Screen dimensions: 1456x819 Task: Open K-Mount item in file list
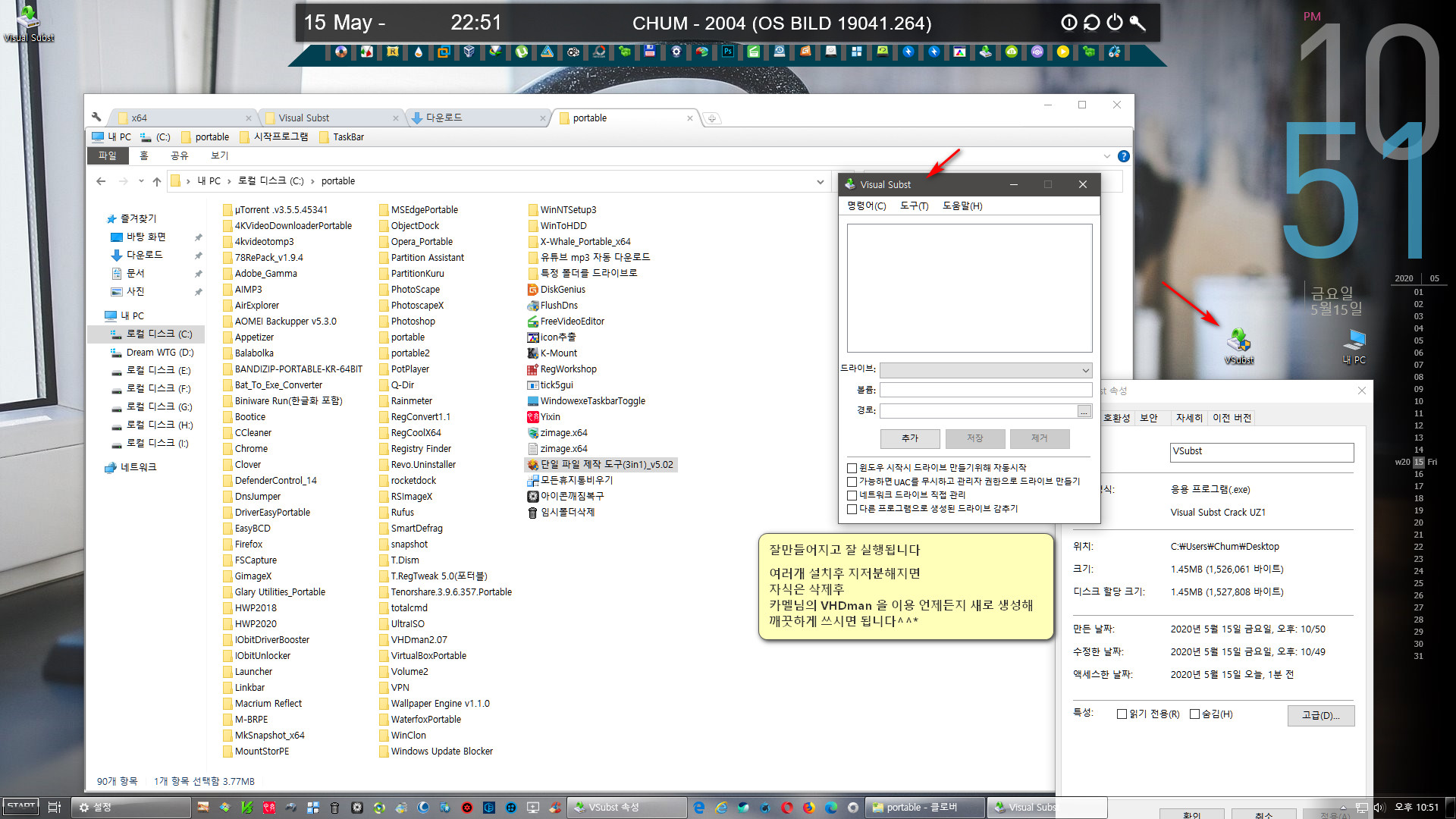point(552,353)
